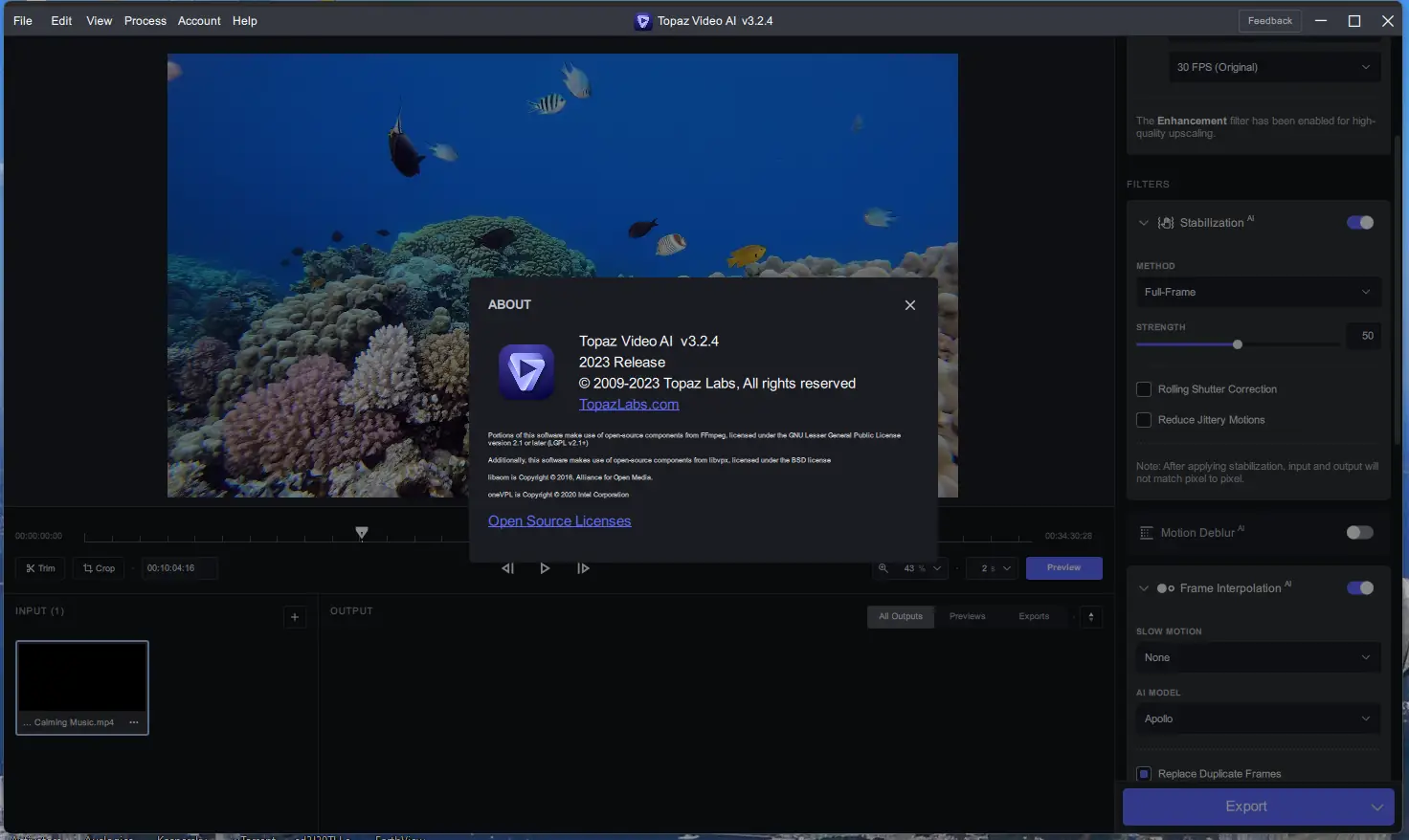Close the About dialog
Viewport: 1409px width, 840px height.
[x=909, y=305]
